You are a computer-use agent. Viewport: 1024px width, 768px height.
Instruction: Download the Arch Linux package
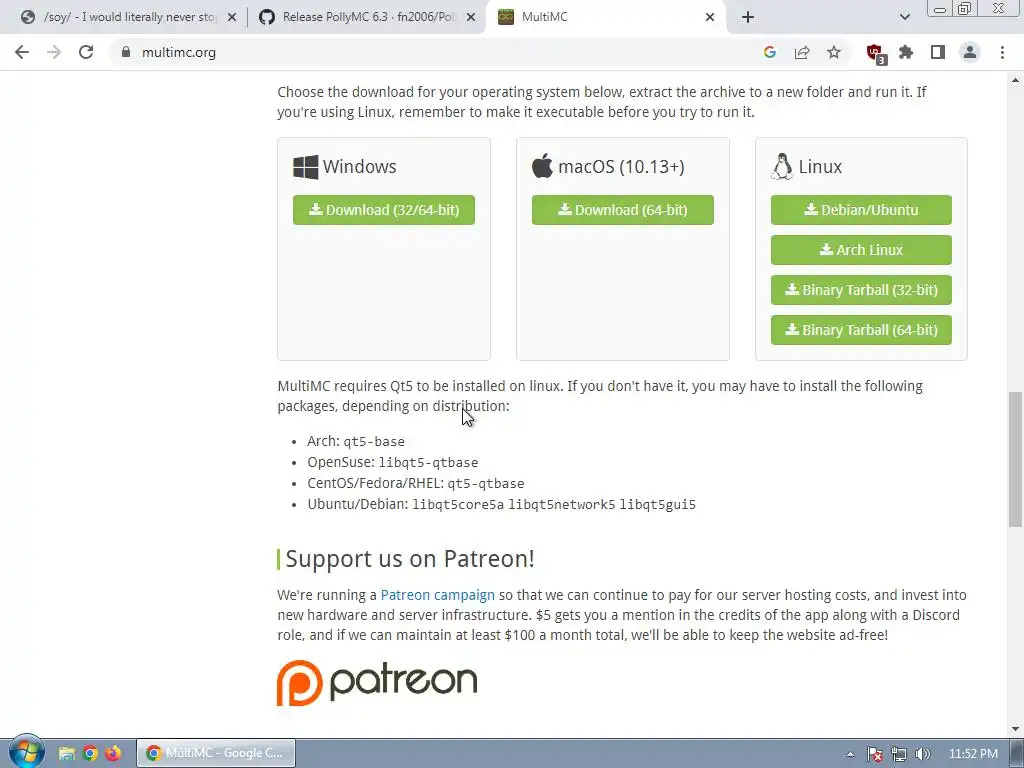(x=861, y=249)
